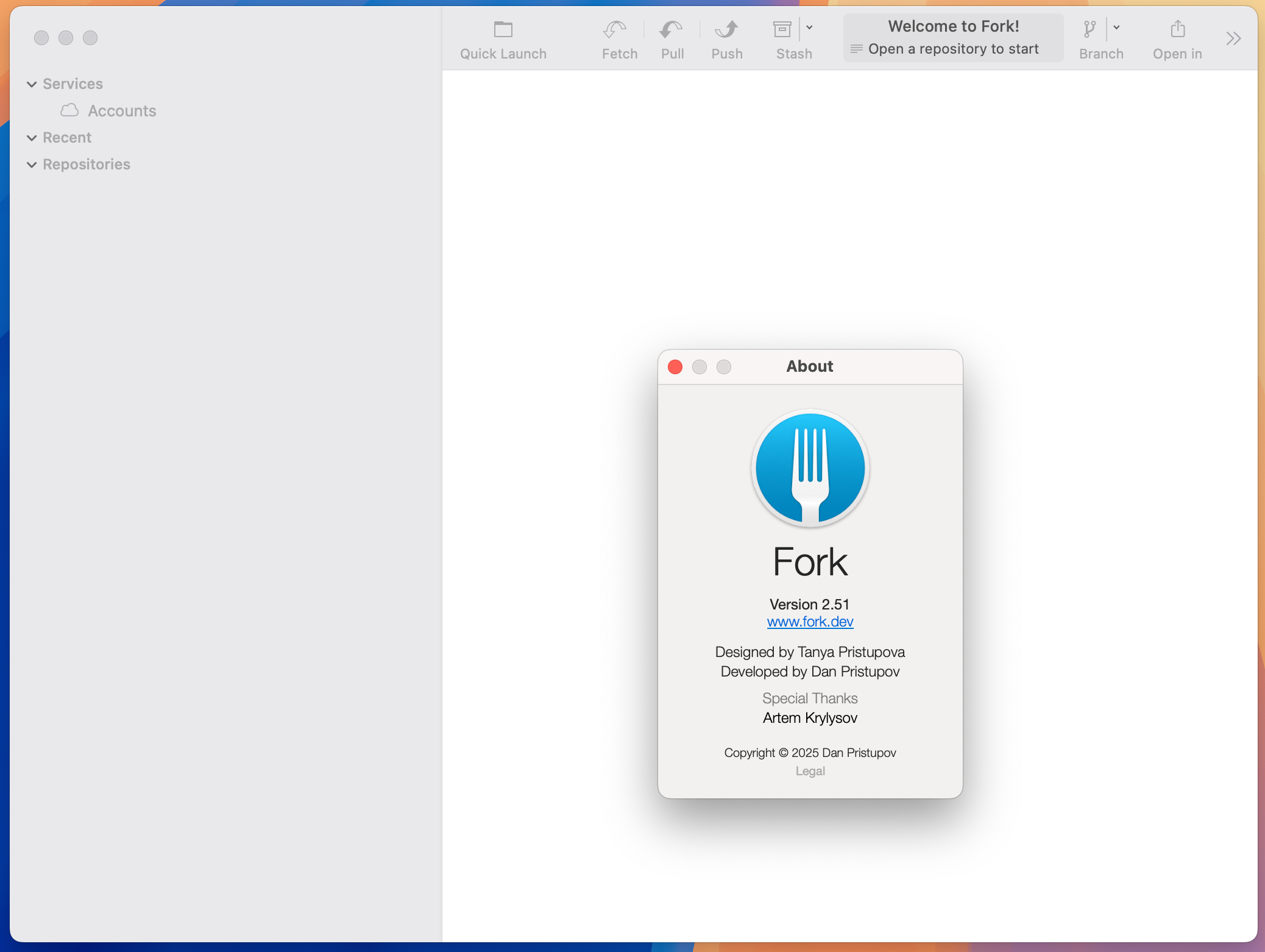The height and width of the screenshot is (952, 1265).
Task: Open the Branch dropdown arrow
Action: (1117, 27)
